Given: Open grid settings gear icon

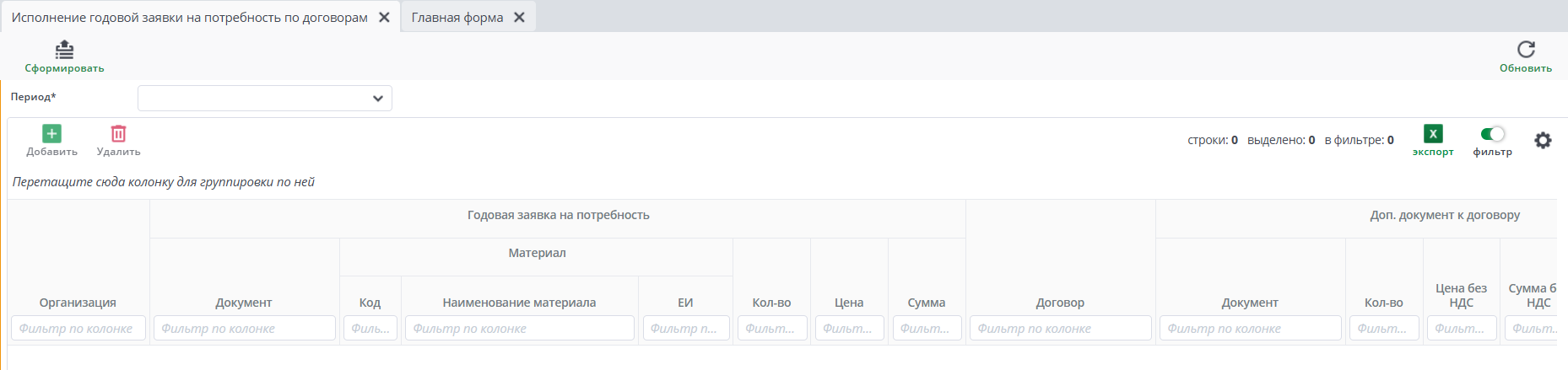Looking at the screenshot, I should [1543, 141].
